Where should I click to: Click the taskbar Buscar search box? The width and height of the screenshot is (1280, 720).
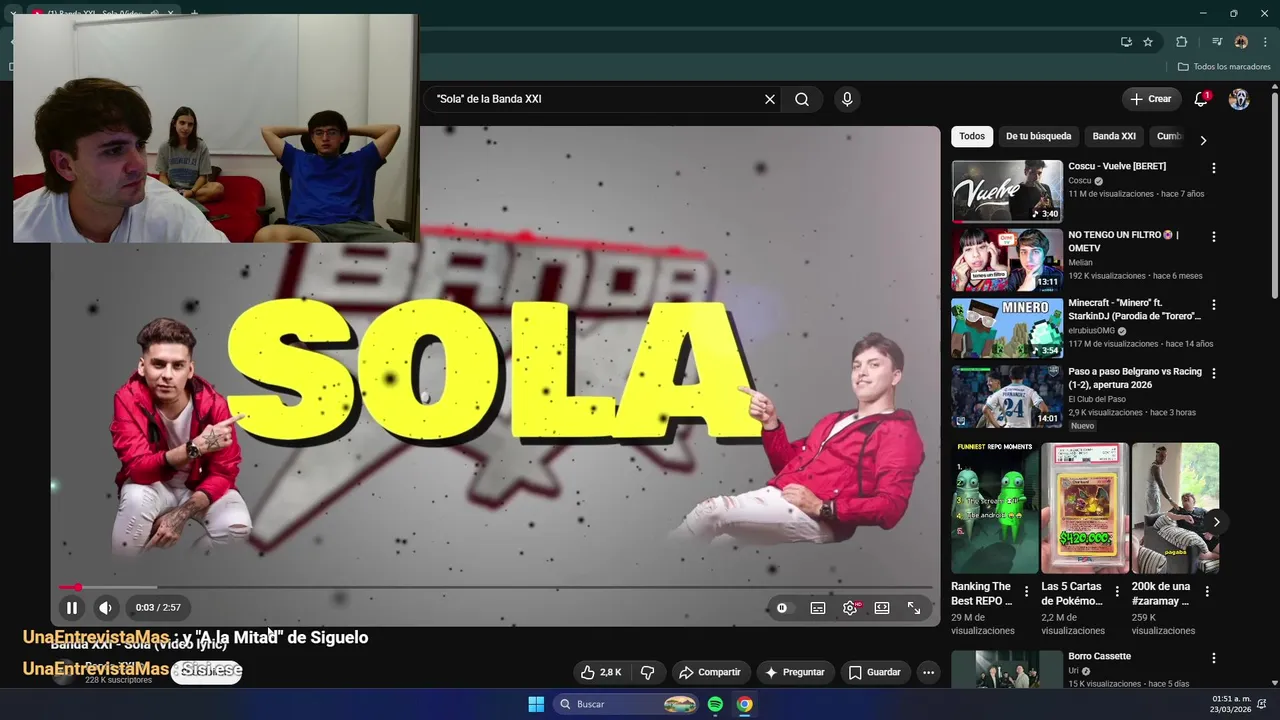click(626, 704)
